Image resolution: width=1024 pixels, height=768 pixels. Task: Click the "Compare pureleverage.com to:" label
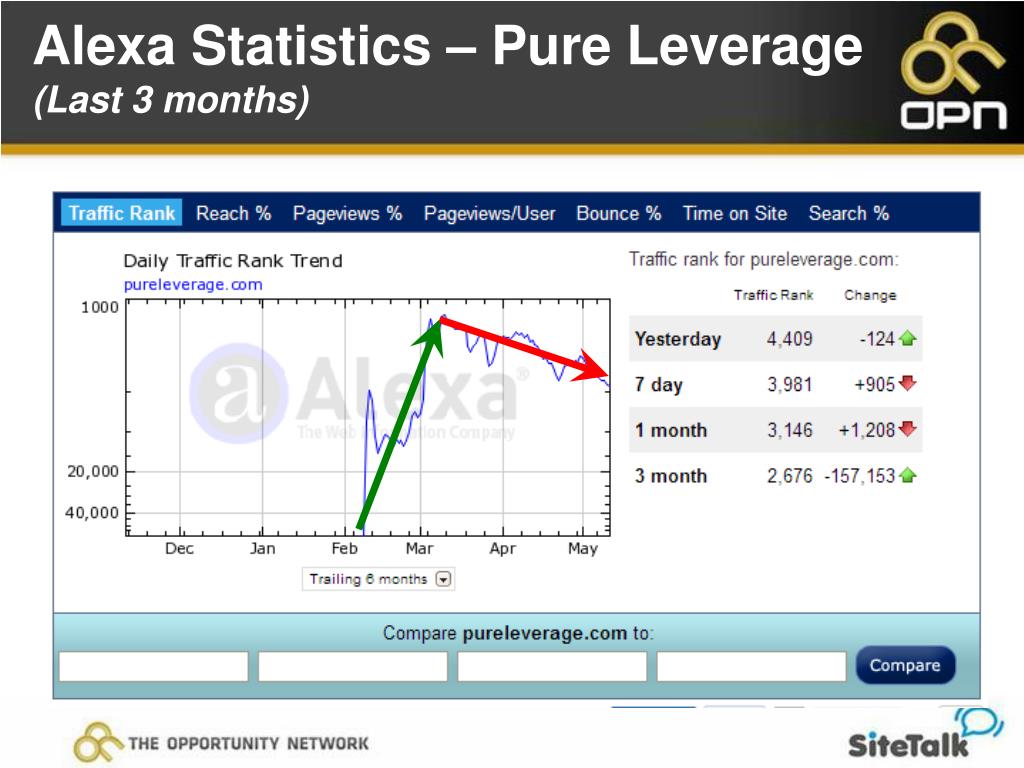click(518, 633)
